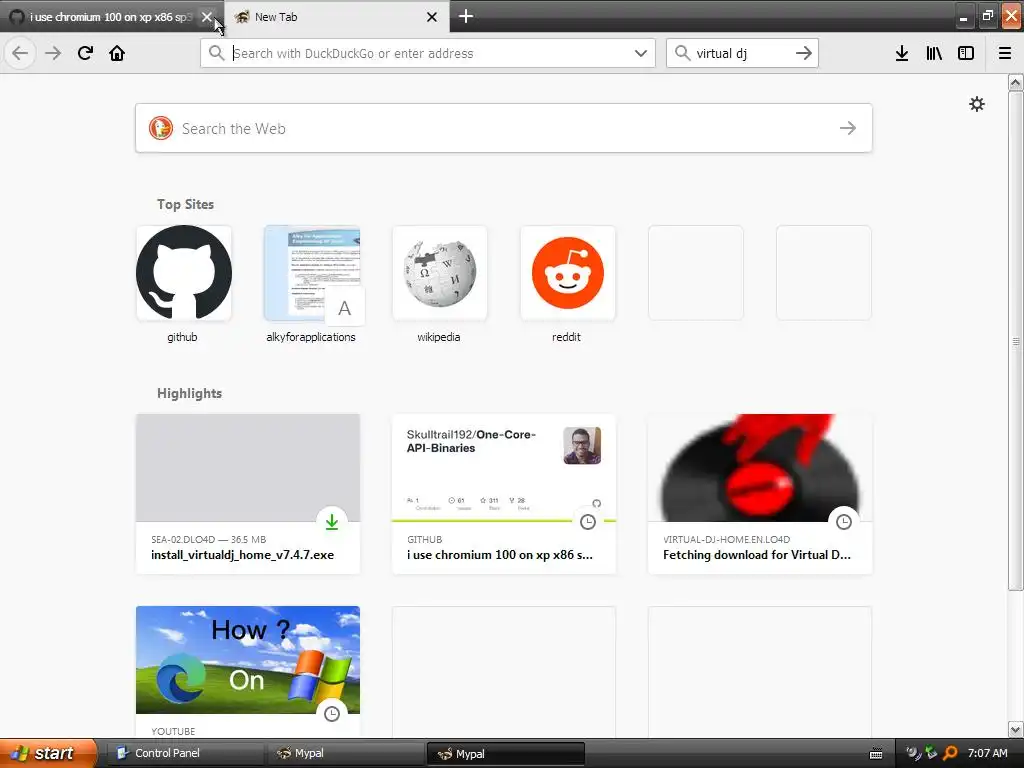Click the github label under tile
The width and height of the screenshot is (1024, 768).
tap(182, 337)
